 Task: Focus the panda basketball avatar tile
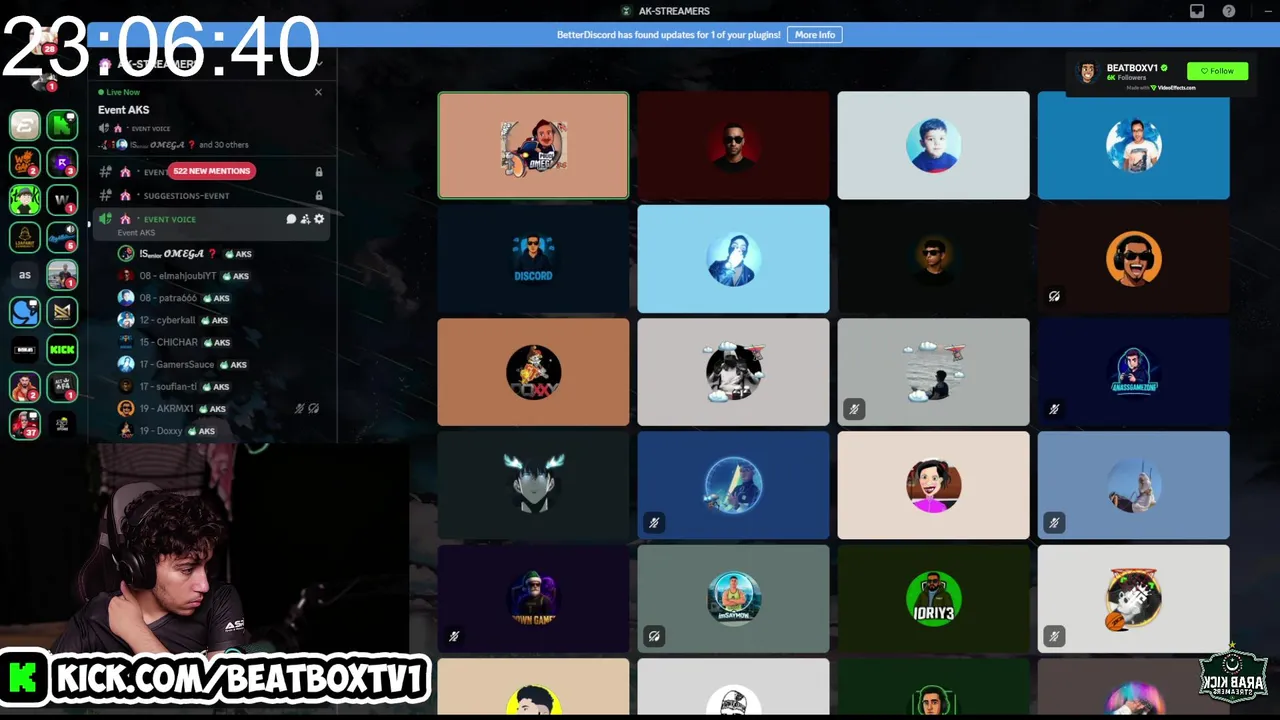tap(1133, 598)
